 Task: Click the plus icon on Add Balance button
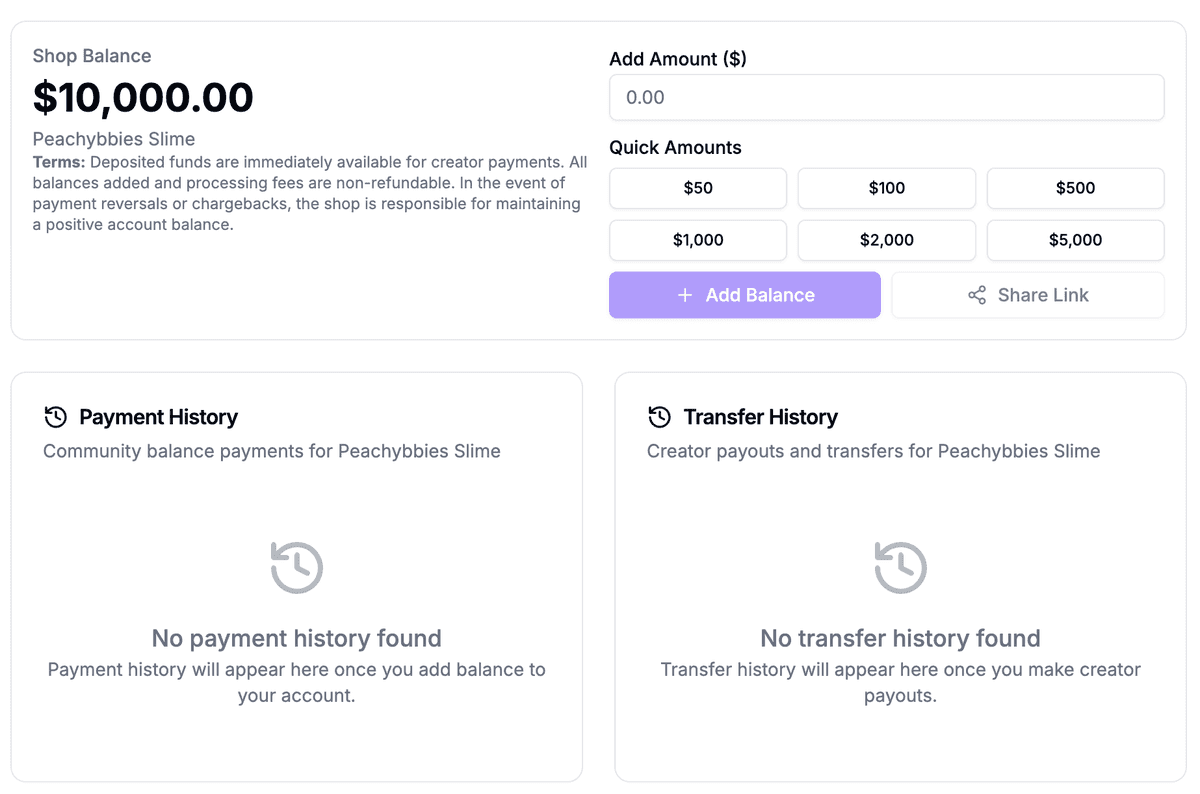(x=685, y=295)
